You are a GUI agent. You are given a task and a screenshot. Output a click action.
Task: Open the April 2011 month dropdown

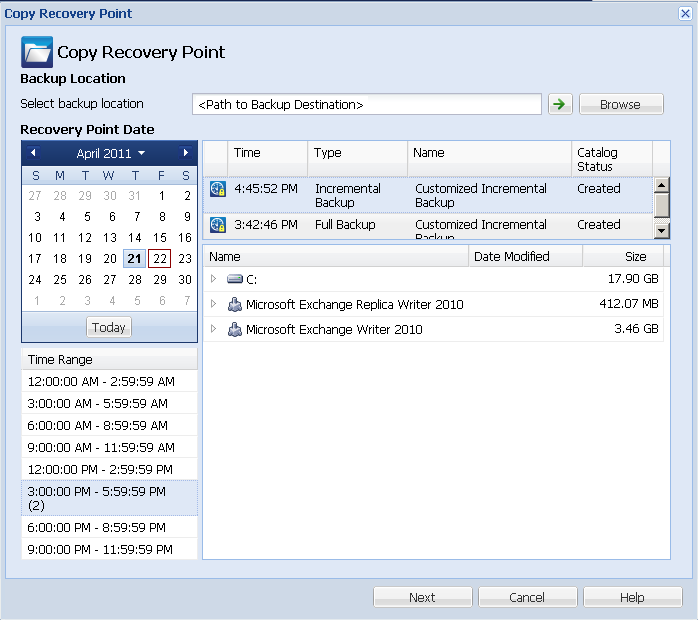(x=111, y=154)
